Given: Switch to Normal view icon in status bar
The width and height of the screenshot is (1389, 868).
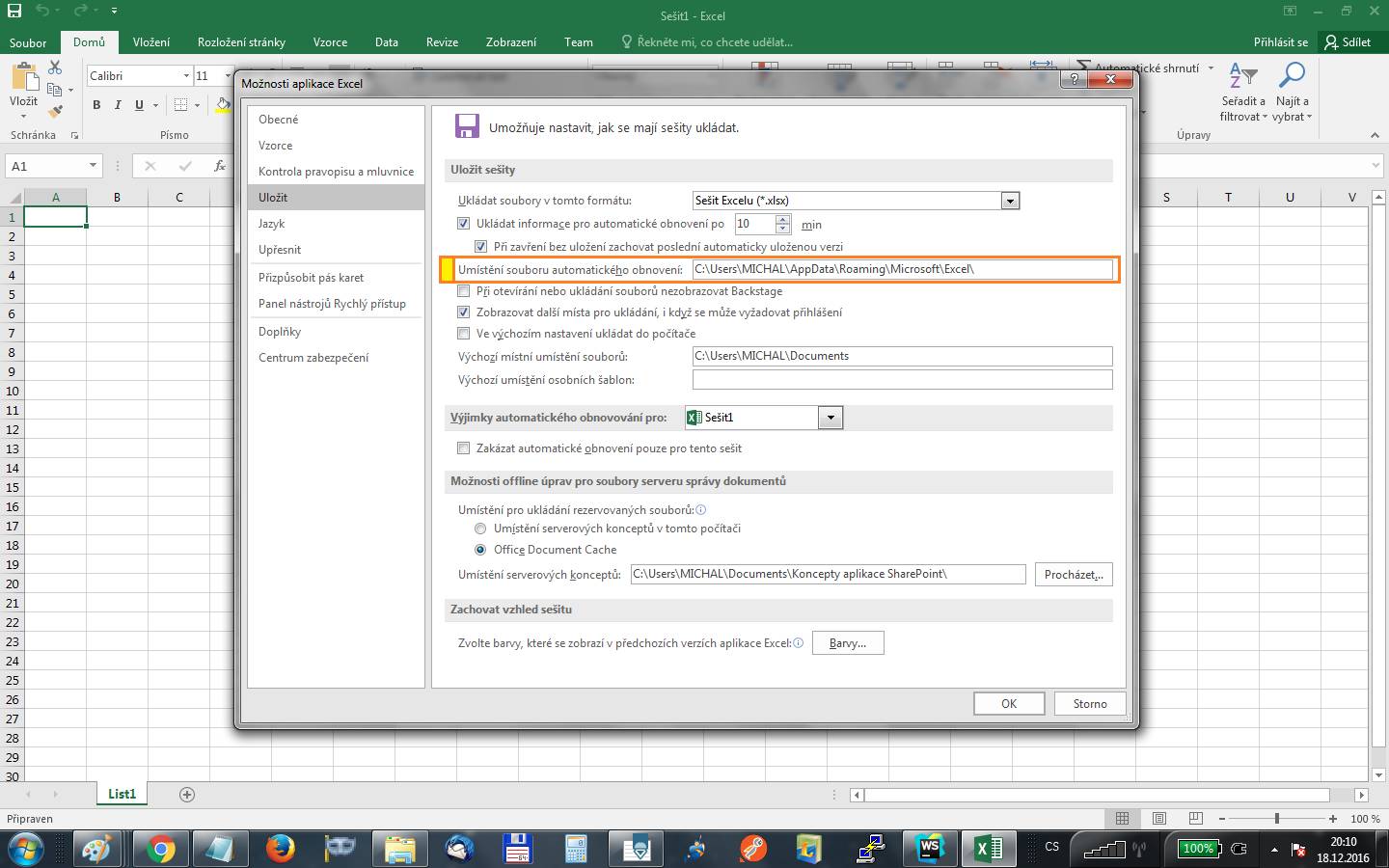Looking at the screenshot, I should tap(1122, 819).
